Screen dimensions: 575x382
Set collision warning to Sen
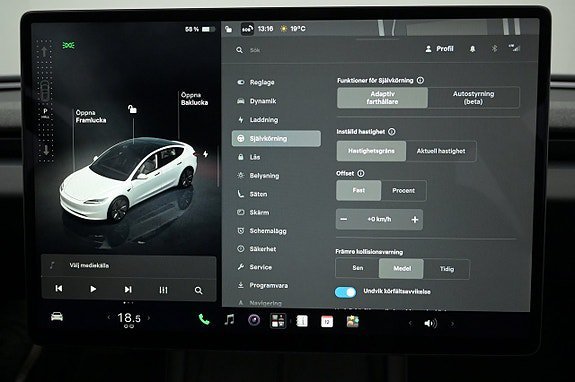click(358, 268)
